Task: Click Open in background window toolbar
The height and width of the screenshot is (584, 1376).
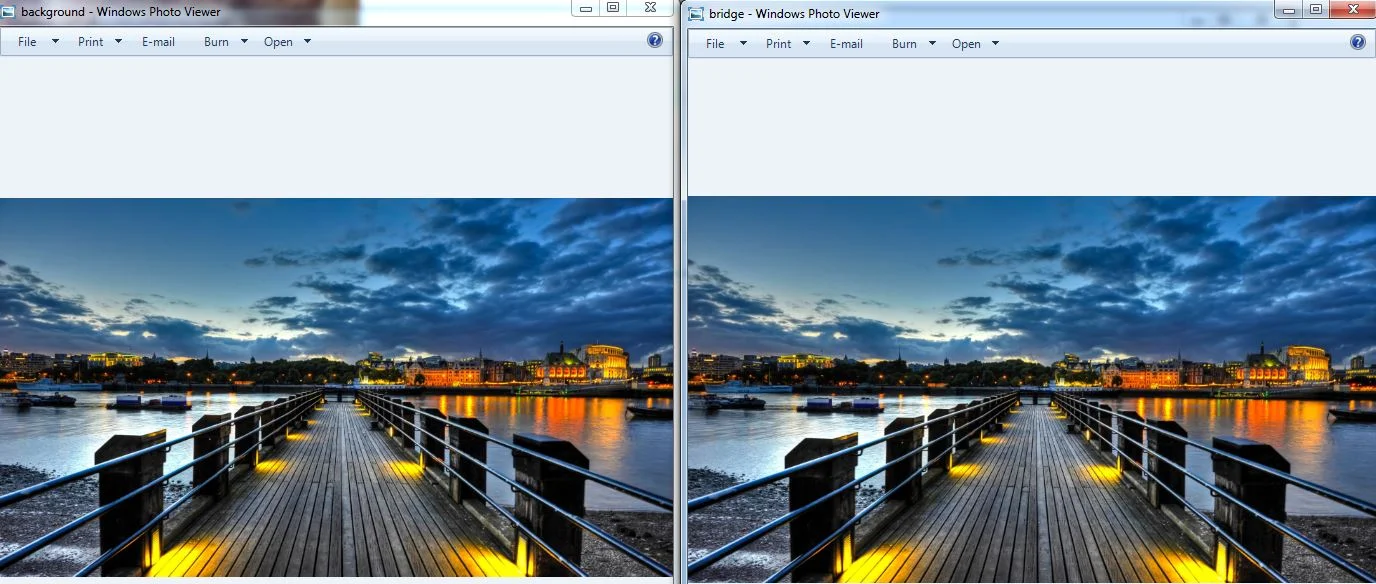Action: [x=278, y=42]
